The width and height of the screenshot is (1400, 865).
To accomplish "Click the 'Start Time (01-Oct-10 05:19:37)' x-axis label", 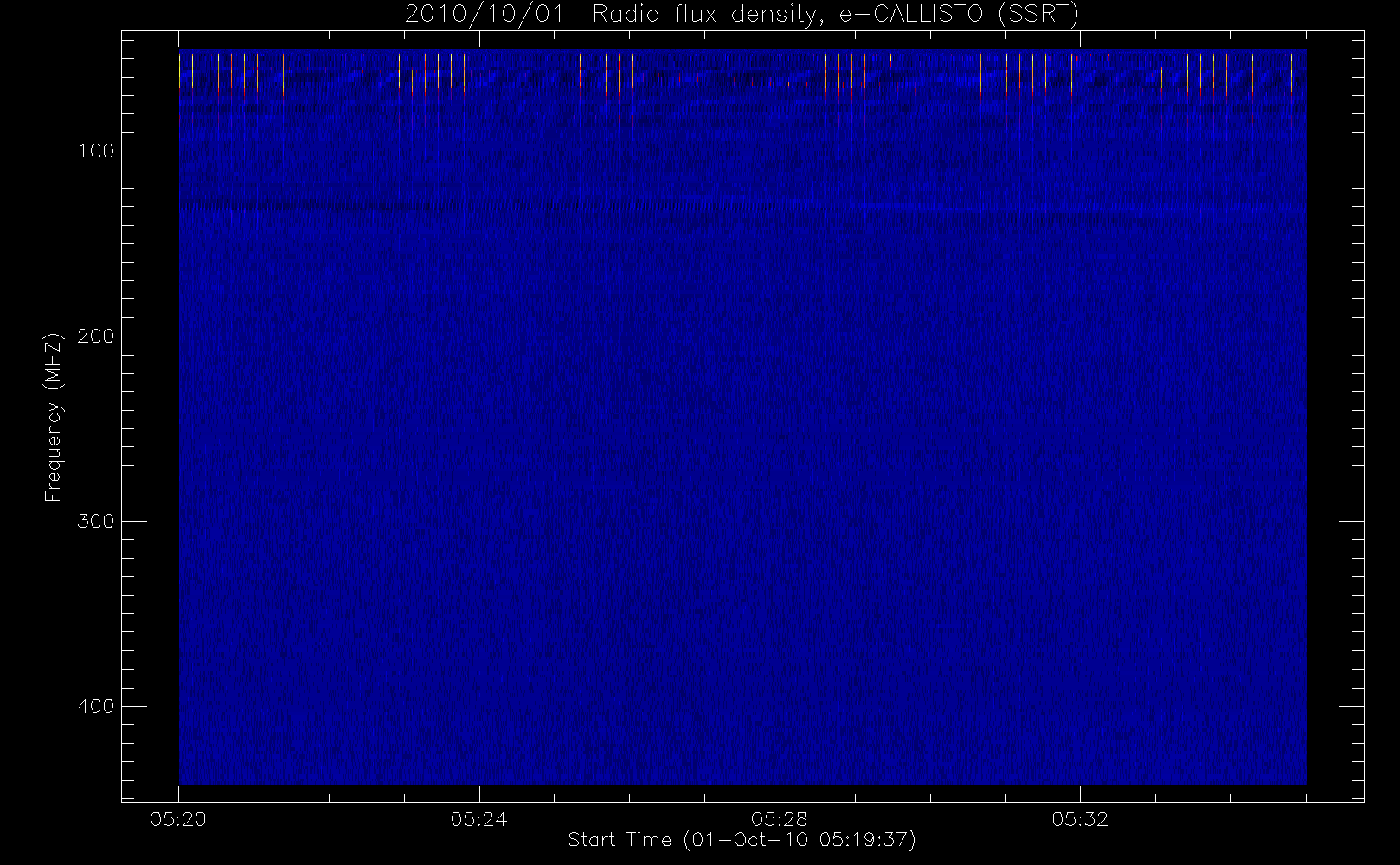I will (742, 840).
